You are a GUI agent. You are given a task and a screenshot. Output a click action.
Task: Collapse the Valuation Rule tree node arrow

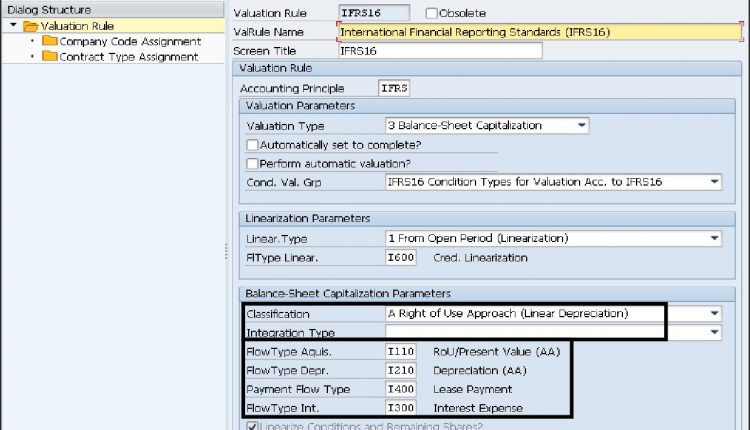[13, 25]
